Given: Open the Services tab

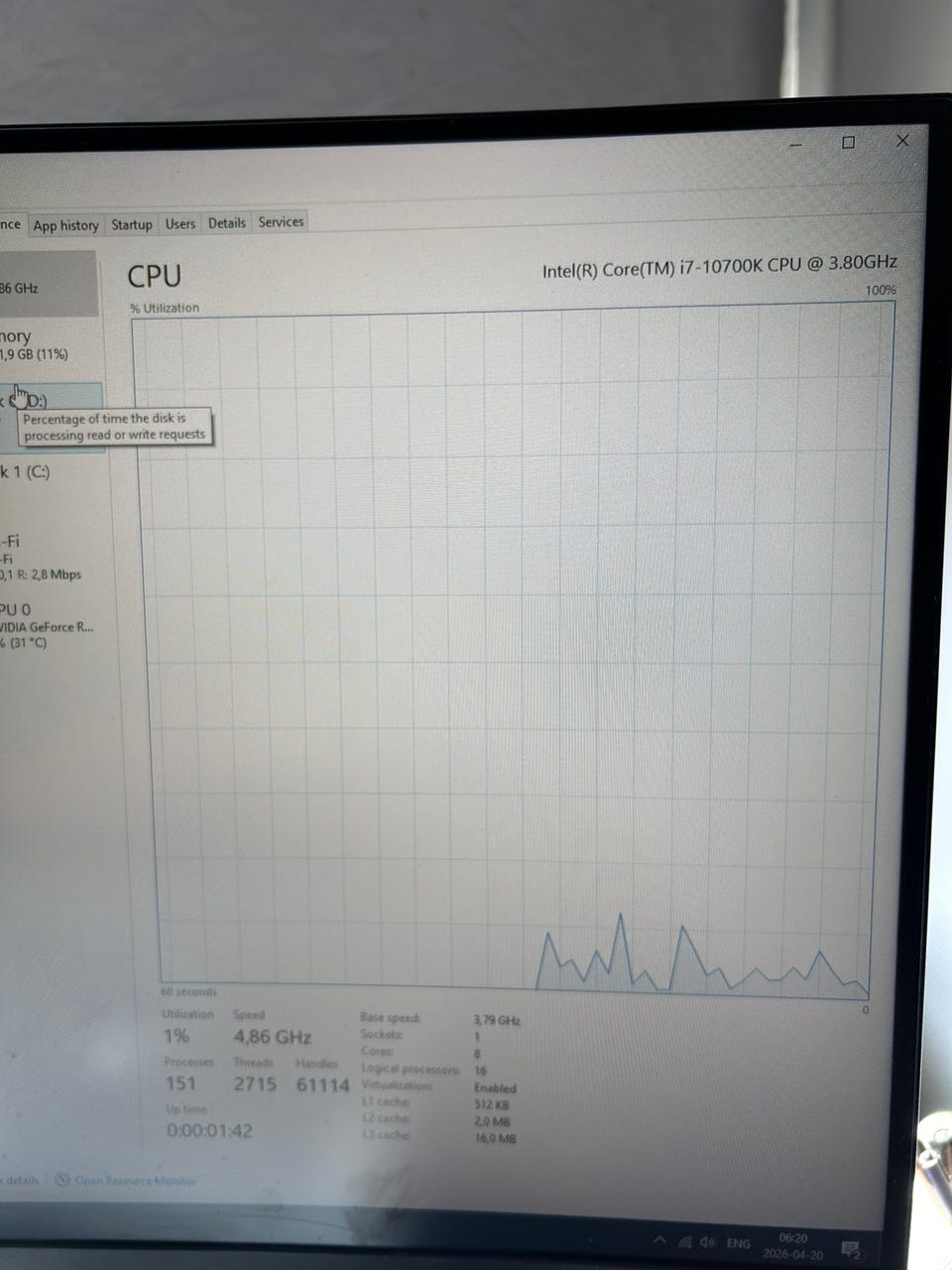Looking at the screenshot, I should 281,222.
